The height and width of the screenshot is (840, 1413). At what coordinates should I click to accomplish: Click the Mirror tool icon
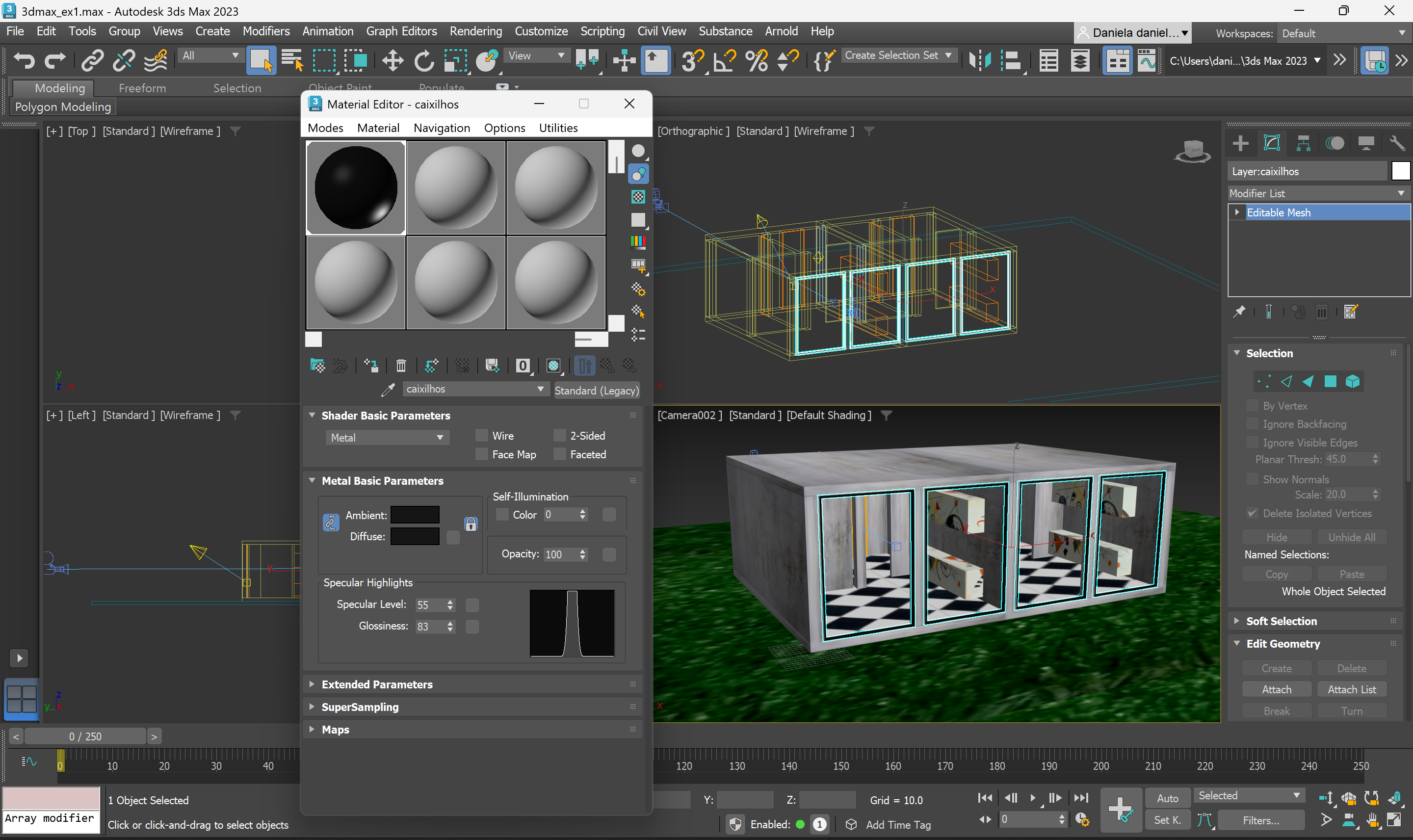point(980,60)
